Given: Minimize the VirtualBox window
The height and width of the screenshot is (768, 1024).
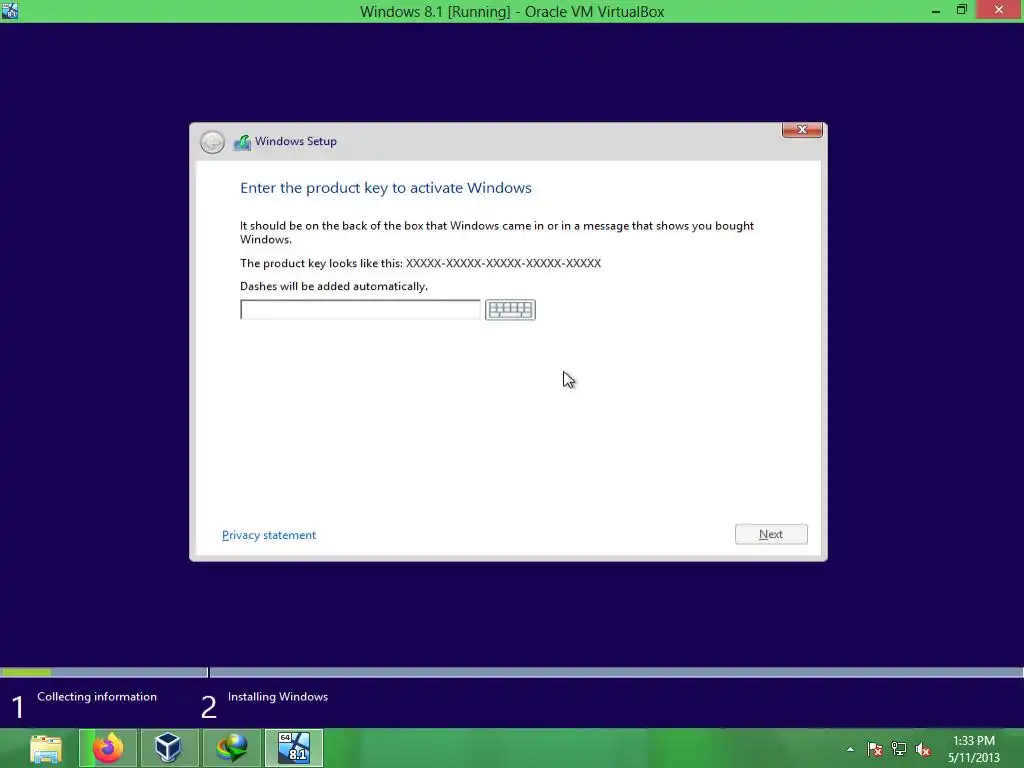Looking at the screenshot, I should [x=936, y=10].
